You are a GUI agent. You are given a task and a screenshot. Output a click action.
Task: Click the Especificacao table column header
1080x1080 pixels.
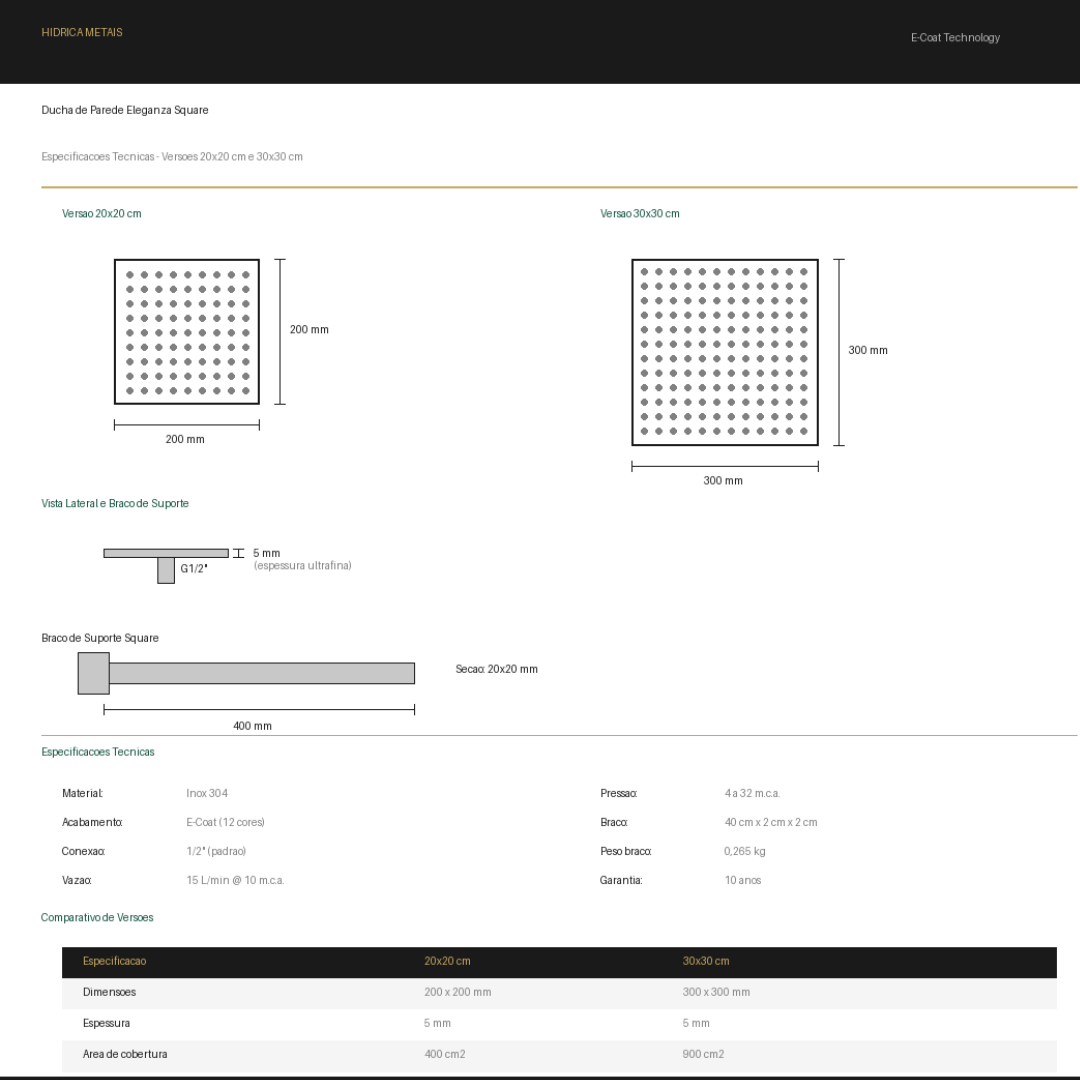tap(114, 961)
